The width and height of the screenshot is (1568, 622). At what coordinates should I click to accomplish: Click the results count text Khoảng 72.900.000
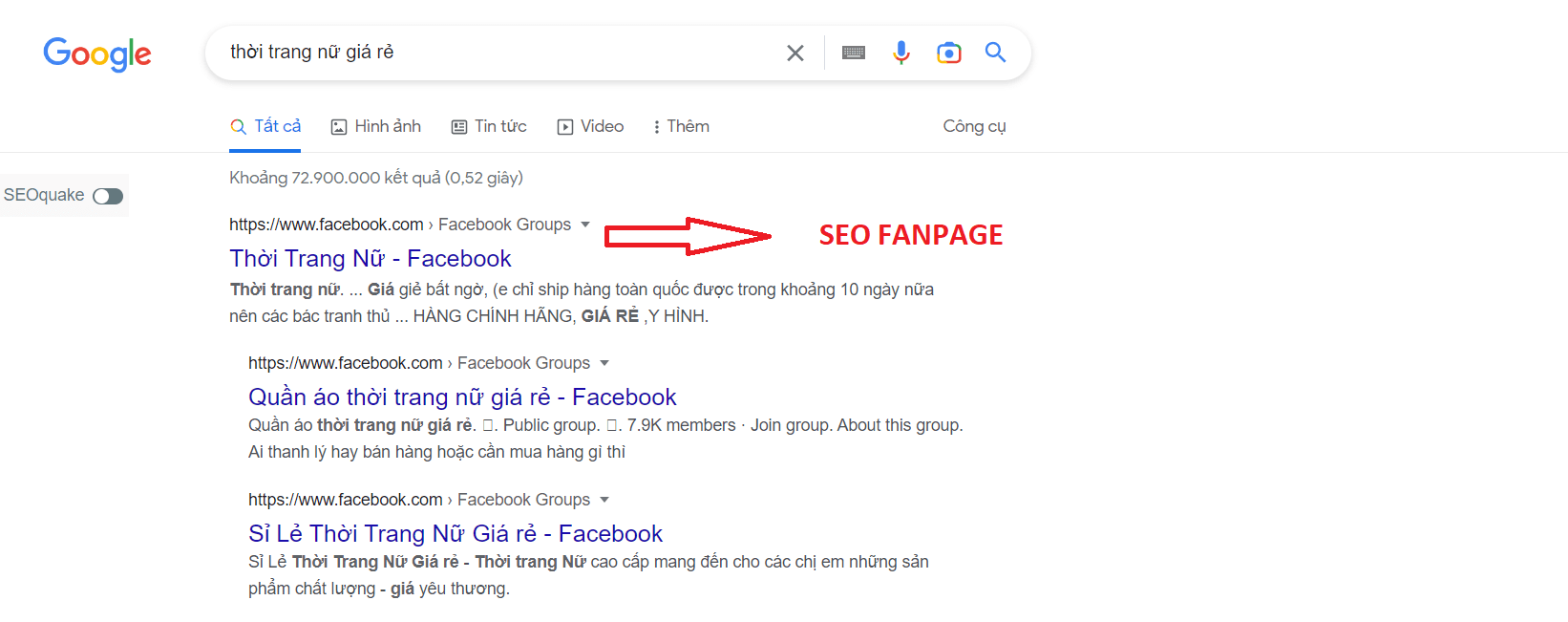coord(376,178)
